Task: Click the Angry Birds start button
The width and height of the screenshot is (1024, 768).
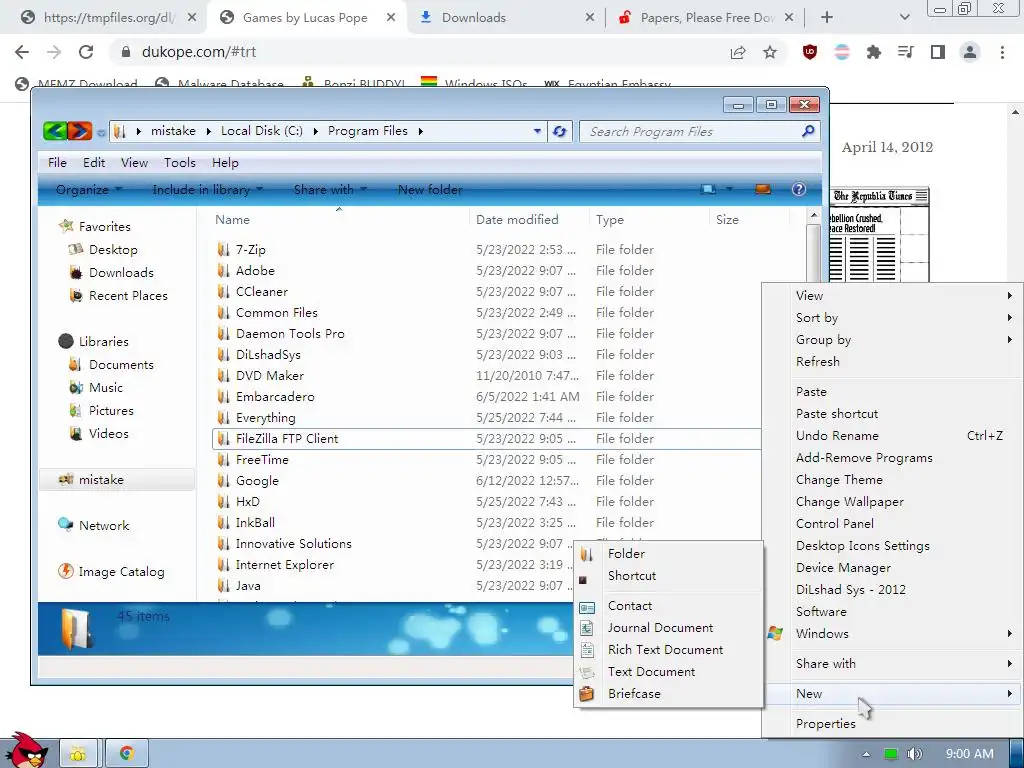Action: click(x=26, y=751)
